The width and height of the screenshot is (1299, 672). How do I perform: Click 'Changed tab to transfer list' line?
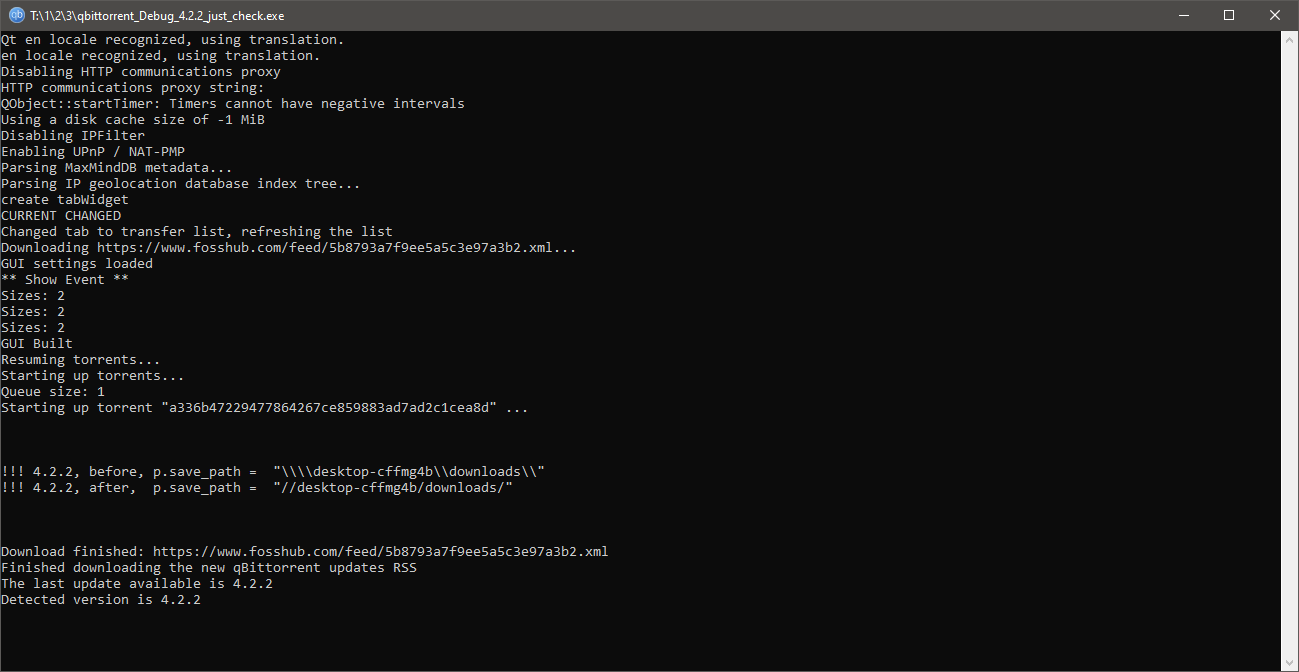[197, 232]
